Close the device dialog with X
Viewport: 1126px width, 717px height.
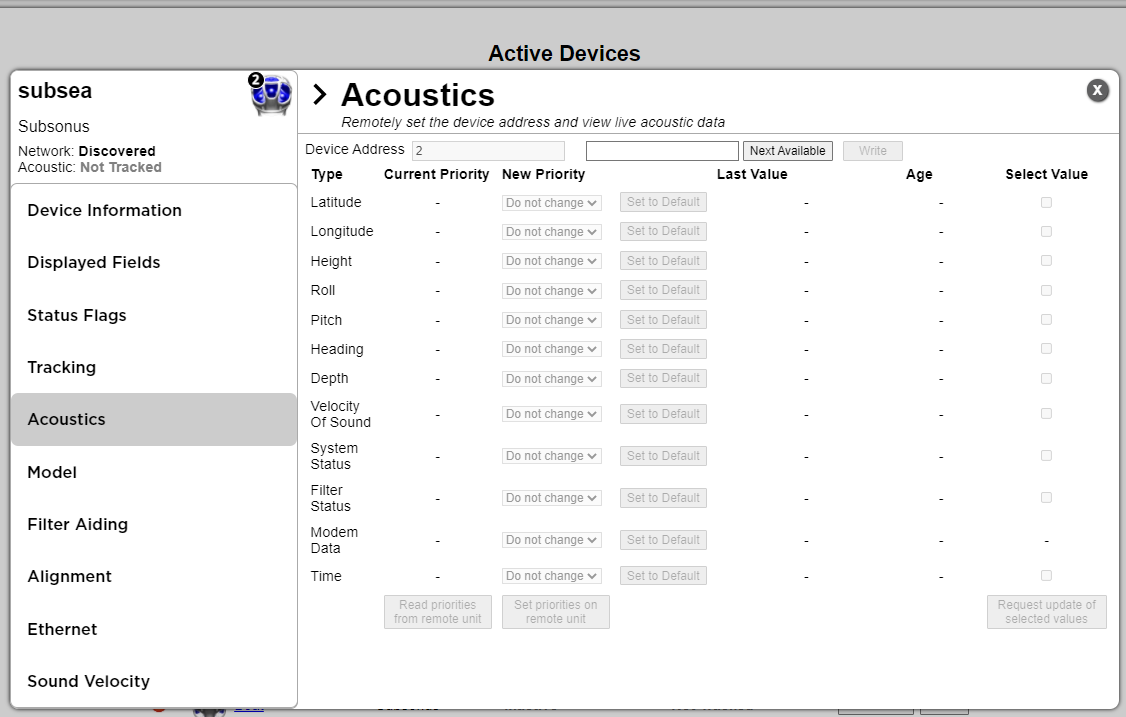click(x=1097, y=90)
